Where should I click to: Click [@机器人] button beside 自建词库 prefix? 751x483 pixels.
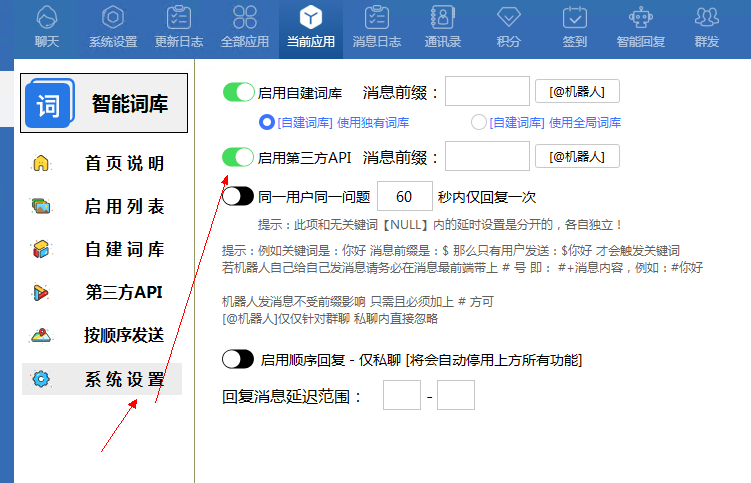pyautogui.click(x=577, y=92)
